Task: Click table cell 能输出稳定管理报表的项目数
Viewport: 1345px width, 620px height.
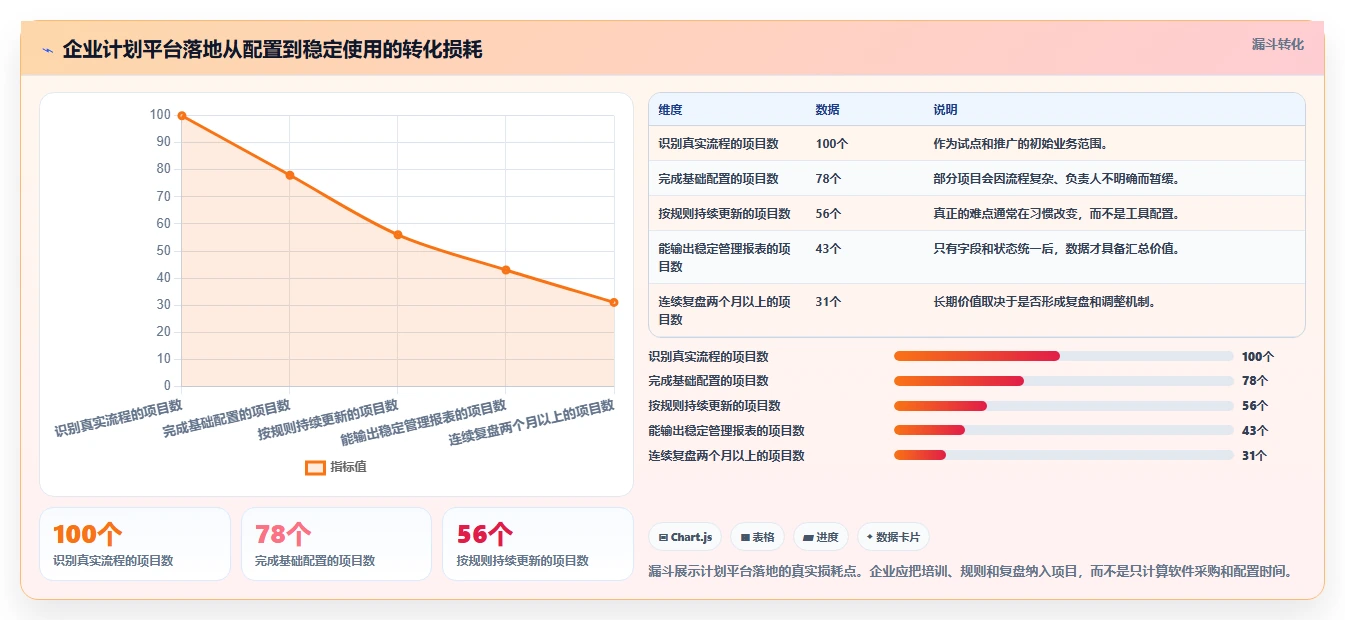Action: (724, 258)
